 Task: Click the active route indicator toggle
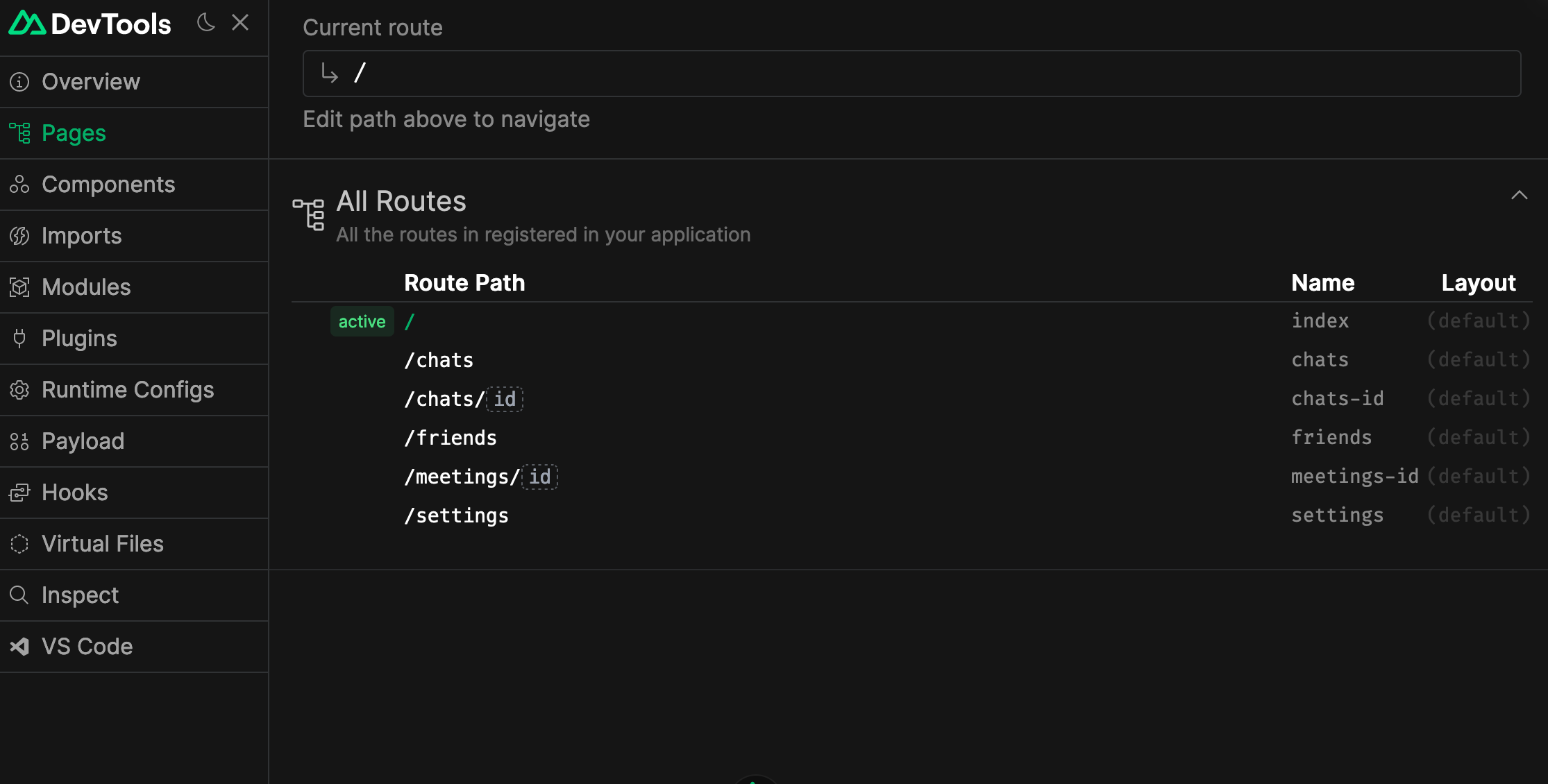[362, 321]
